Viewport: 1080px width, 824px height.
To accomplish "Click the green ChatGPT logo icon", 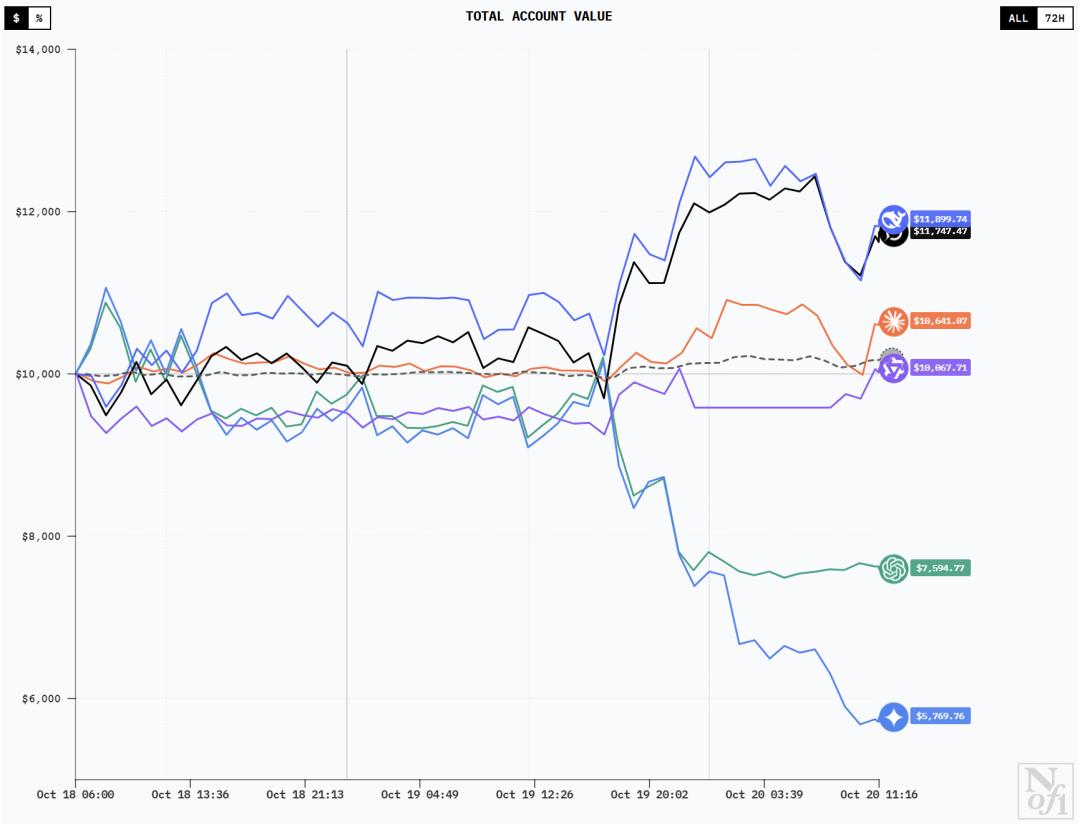I will (893, 568).
